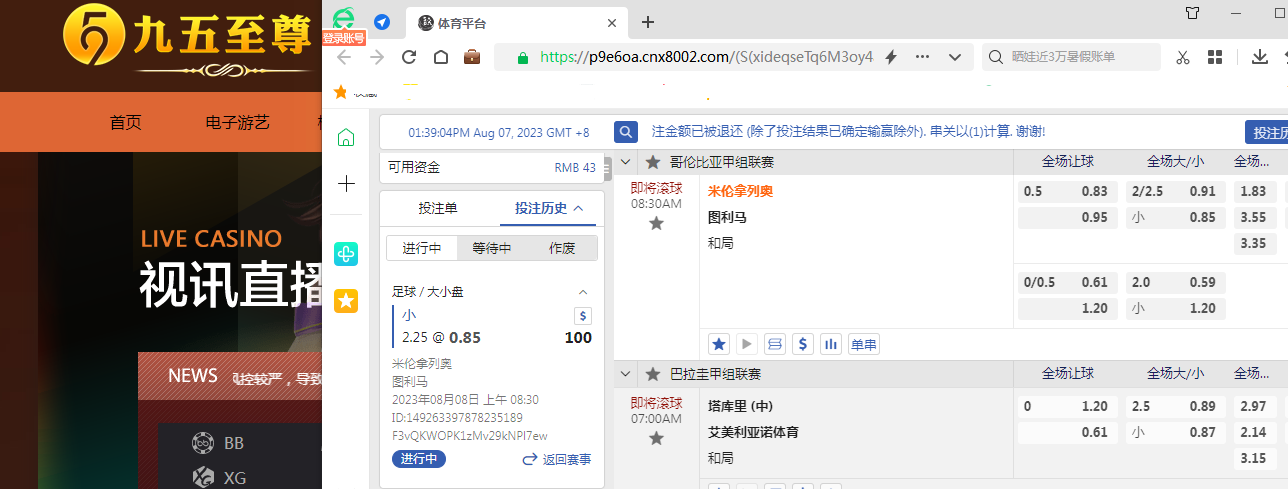Select full-time odds 2.97 for 塔库里

coord(1254,406)
